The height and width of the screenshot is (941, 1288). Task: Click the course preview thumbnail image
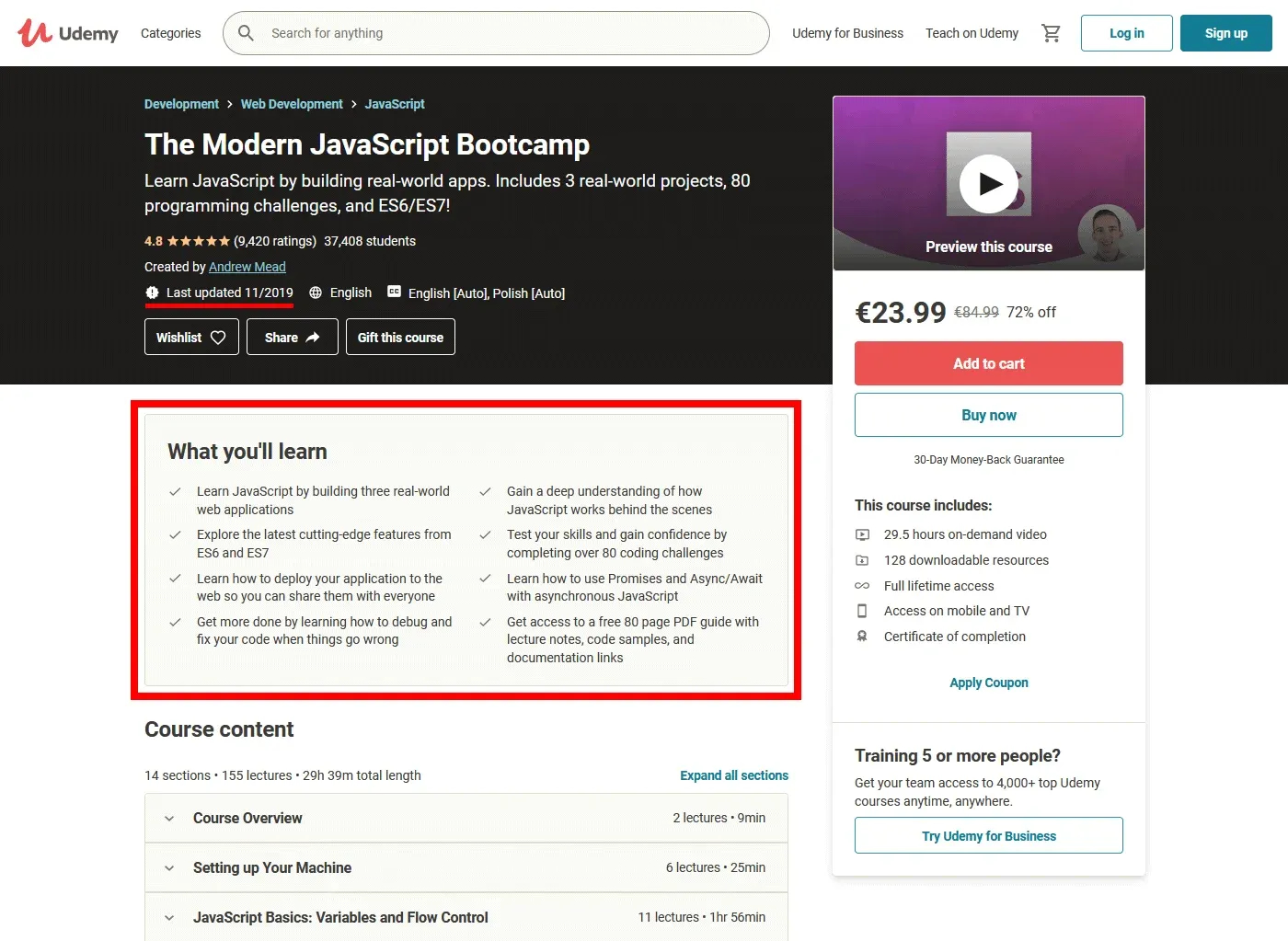pyautogui.click(x=989, y=183)
